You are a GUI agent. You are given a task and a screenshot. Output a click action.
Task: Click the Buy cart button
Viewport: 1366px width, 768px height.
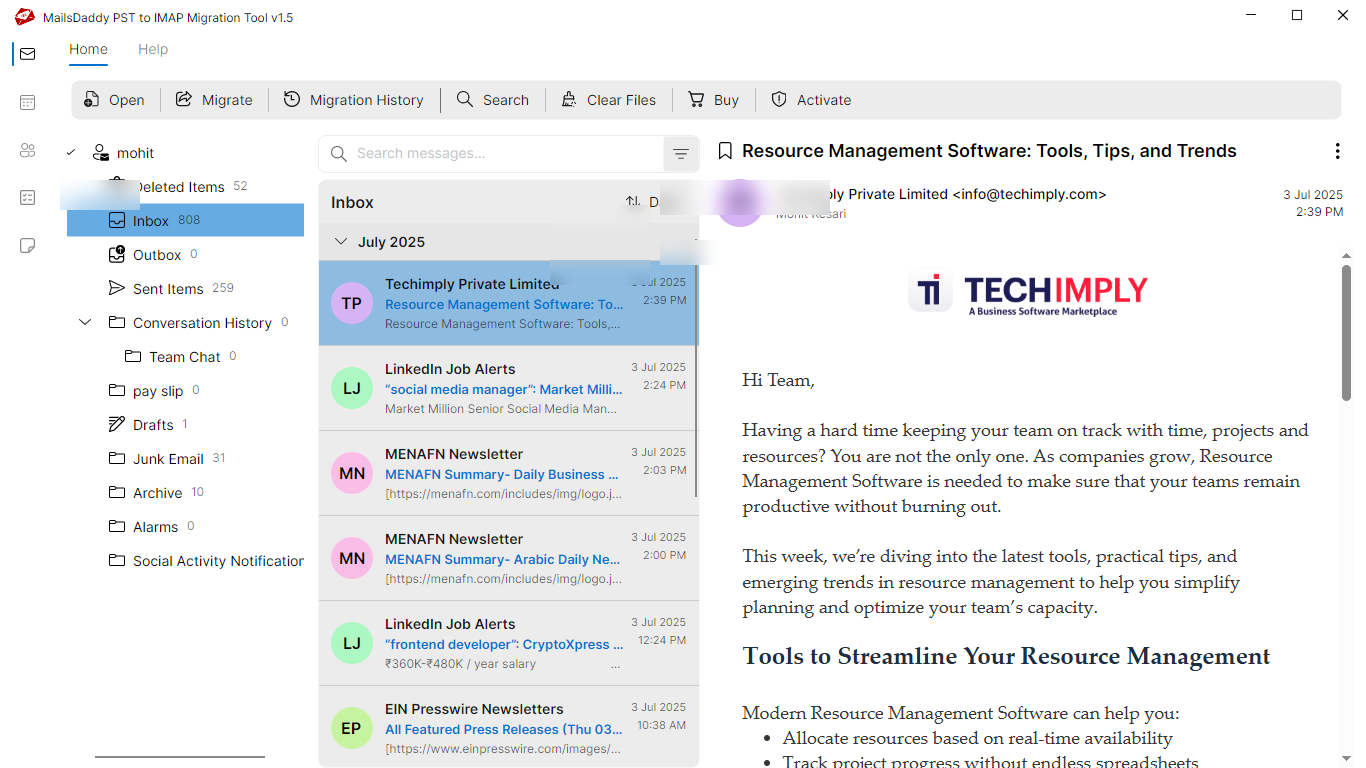point(713,100)
